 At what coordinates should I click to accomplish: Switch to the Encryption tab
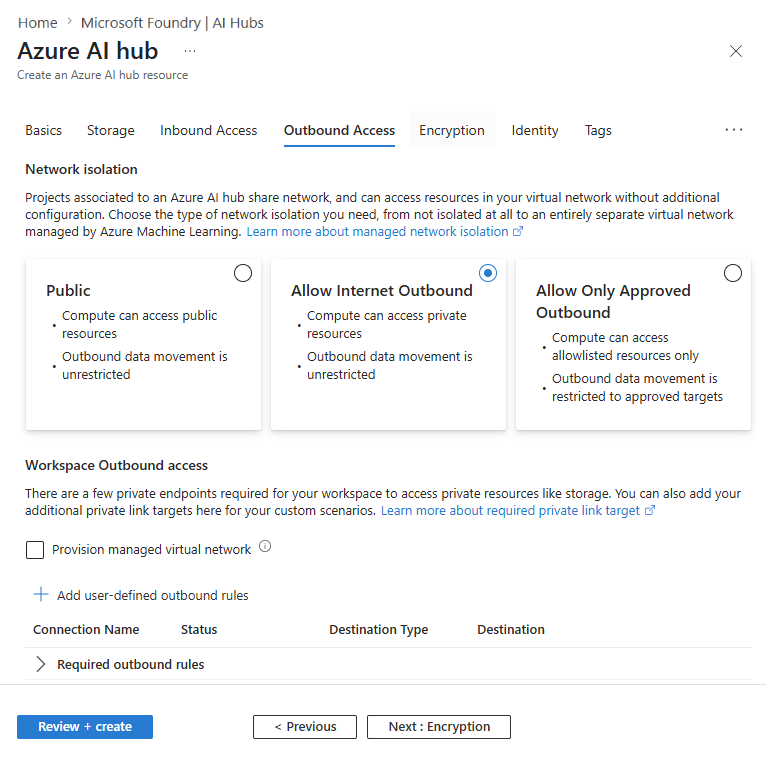(452, 130)
